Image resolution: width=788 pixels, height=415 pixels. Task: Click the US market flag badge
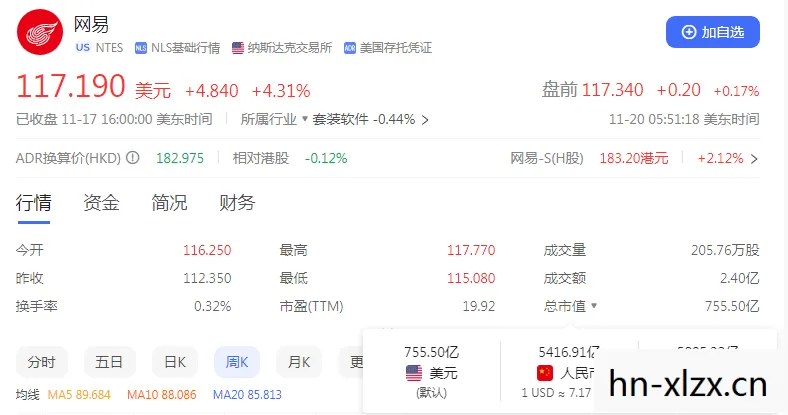pyautogui.click(x=82, y=48)
